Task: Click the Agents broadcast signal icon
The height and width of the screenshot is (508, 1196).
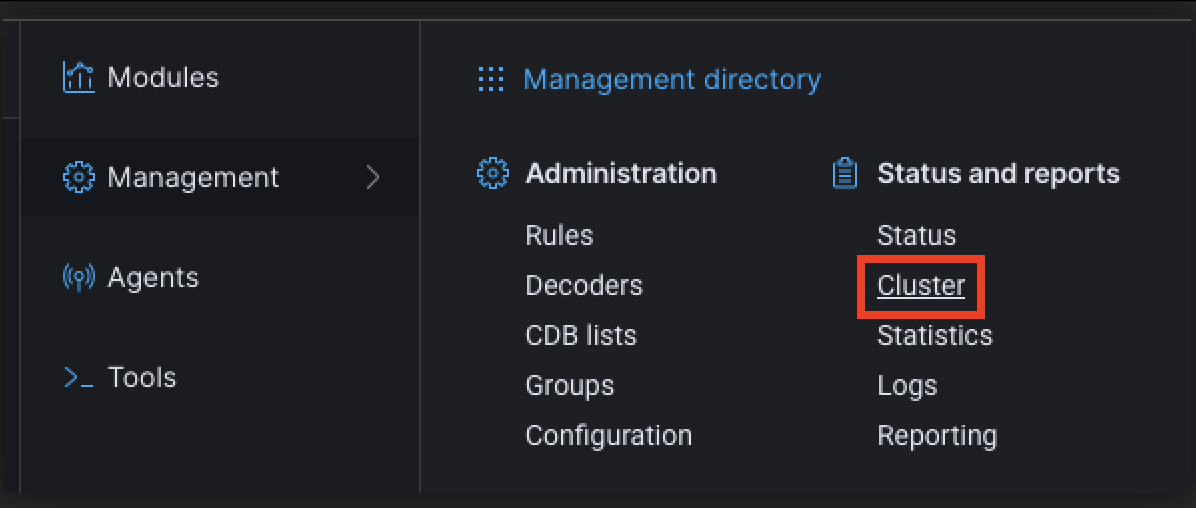Action: tap(78, 277)
